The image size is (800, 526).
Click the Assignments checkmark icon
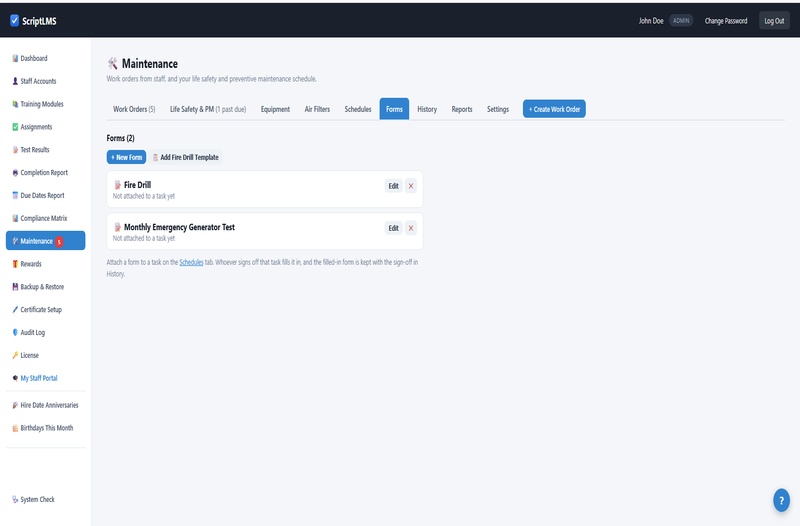pyautogui.click(x=15, y=127)
